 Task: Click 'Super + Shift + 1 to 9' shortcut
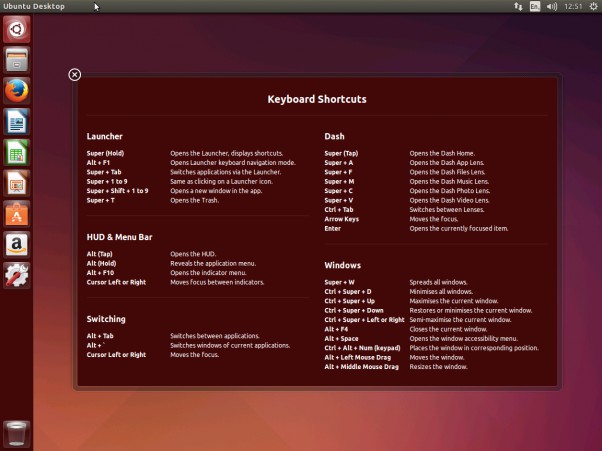(117, 191)
